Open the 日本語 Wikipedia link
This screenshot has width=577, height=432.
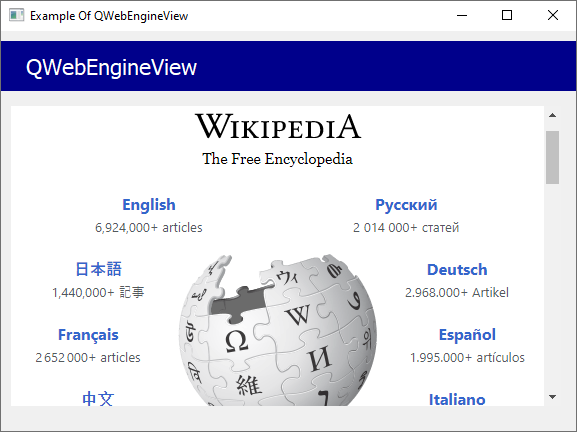(x=98, y=269)
